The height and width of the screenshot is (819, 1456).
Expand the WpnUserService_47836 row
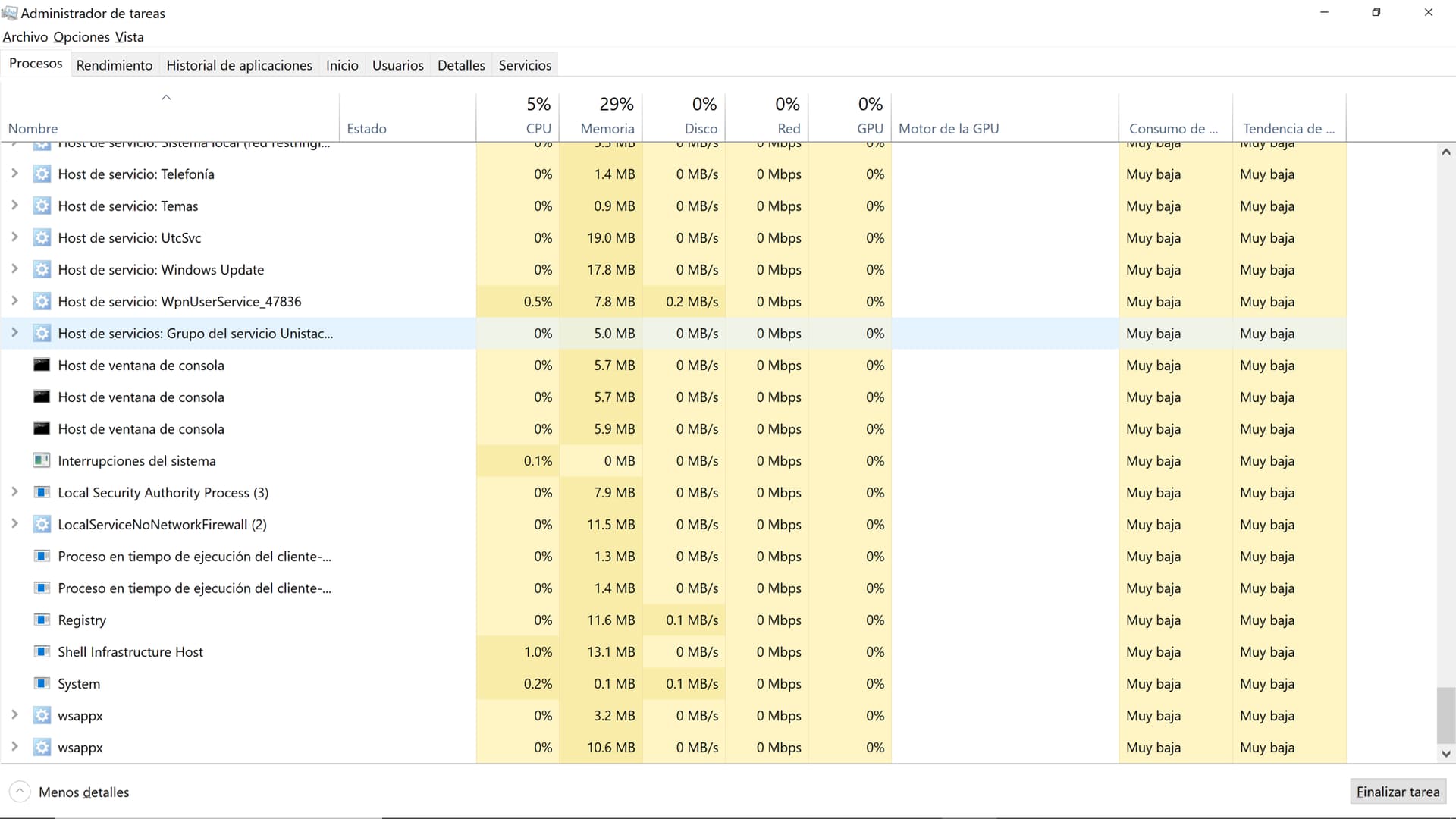[14, 301]
